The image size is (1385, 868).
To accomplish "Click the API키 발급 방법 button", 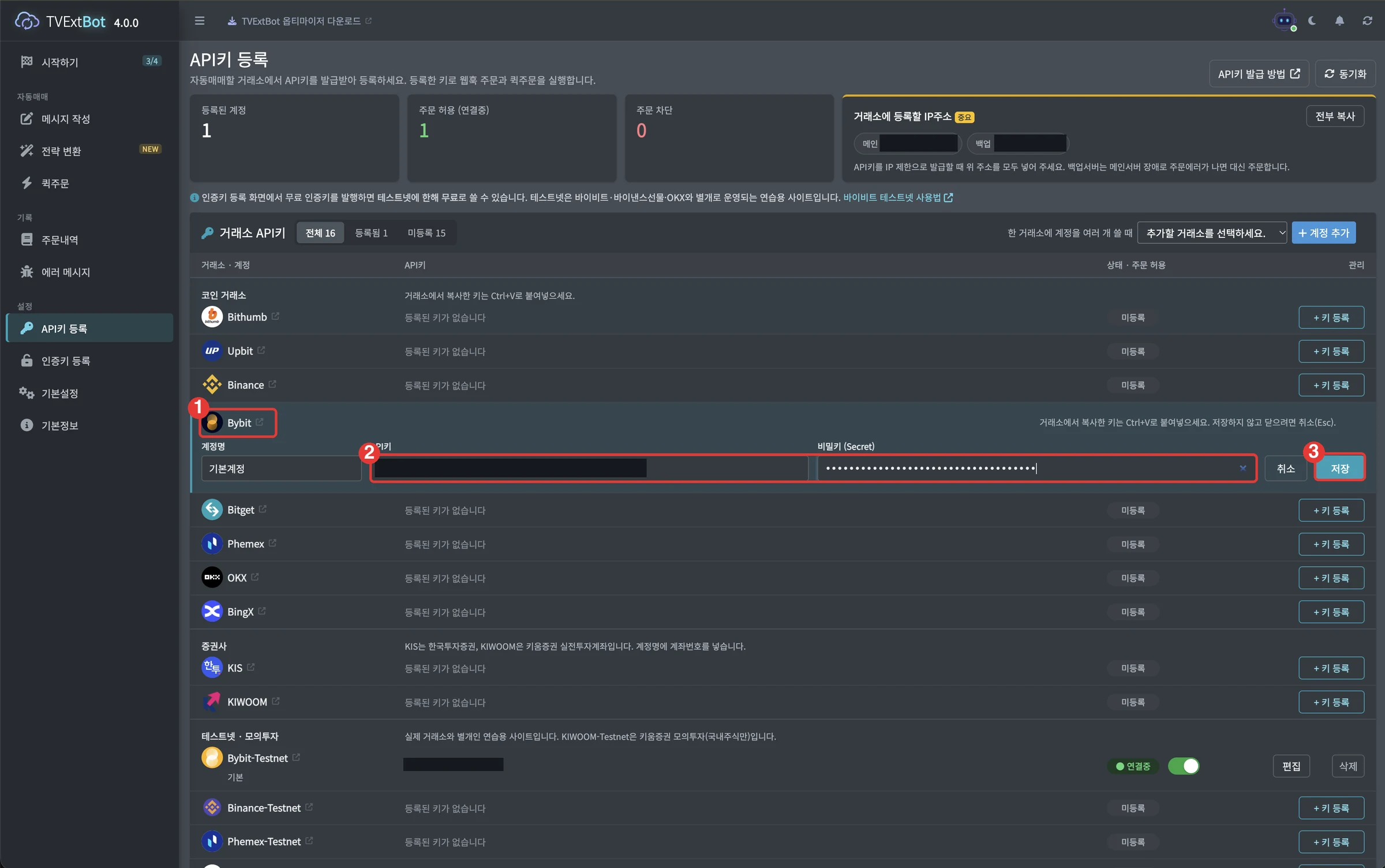I will tap(1259, 74).
